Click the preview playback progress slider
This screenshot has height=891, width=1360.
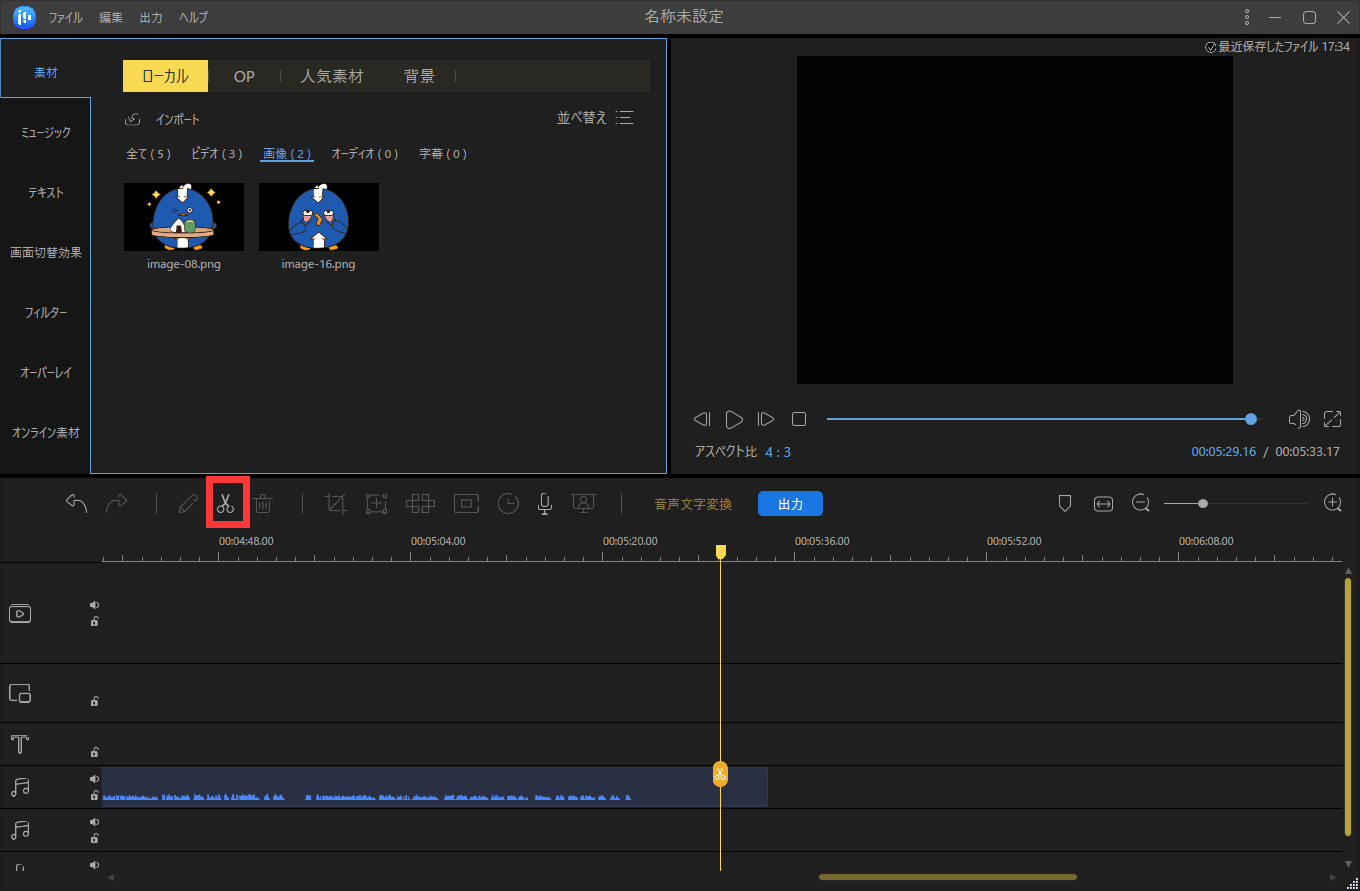pos(1038,419)
